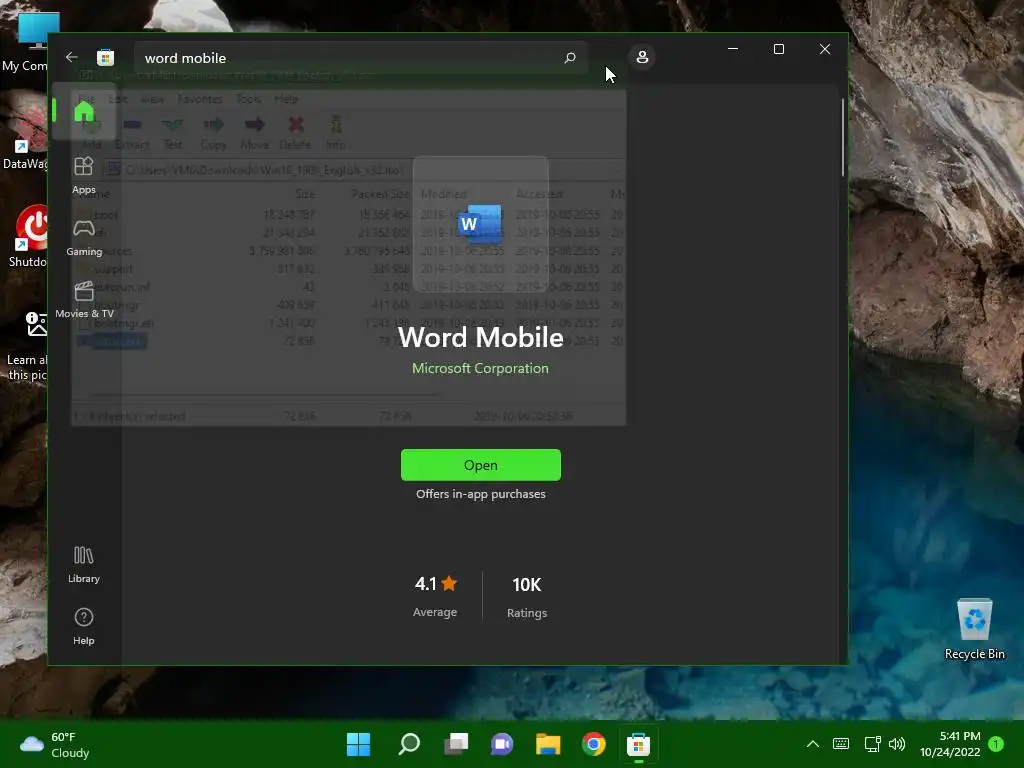Expand the hidden system tray icons chevron
The height and width of the screenshot is (768, 1024).
[812, 744]
